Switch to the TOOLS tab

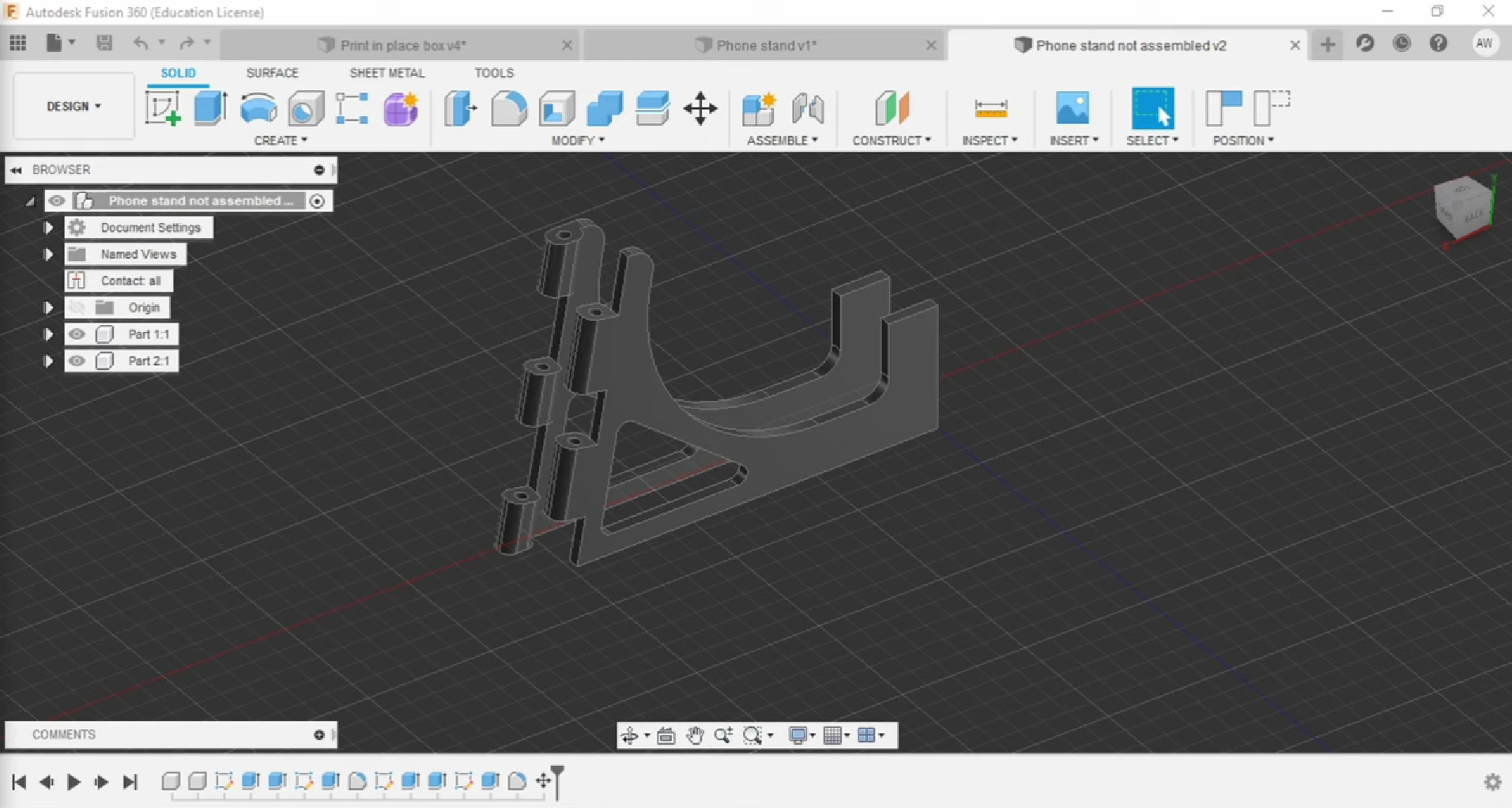(x=494, y=73)
